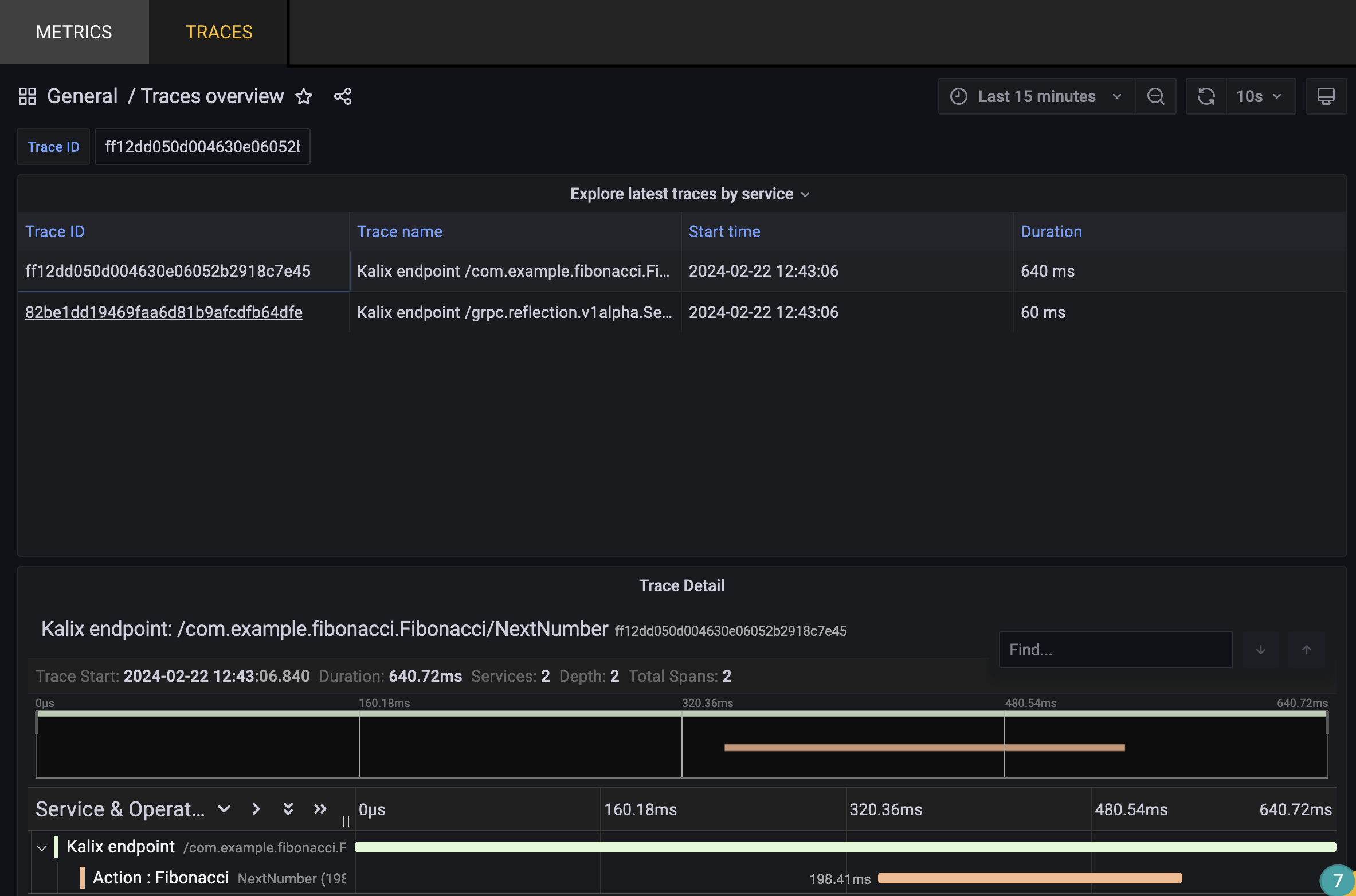1356x896 pixels.
Task: Enable TV kiosk mode via monitor icon
Action: [1326, 96]
